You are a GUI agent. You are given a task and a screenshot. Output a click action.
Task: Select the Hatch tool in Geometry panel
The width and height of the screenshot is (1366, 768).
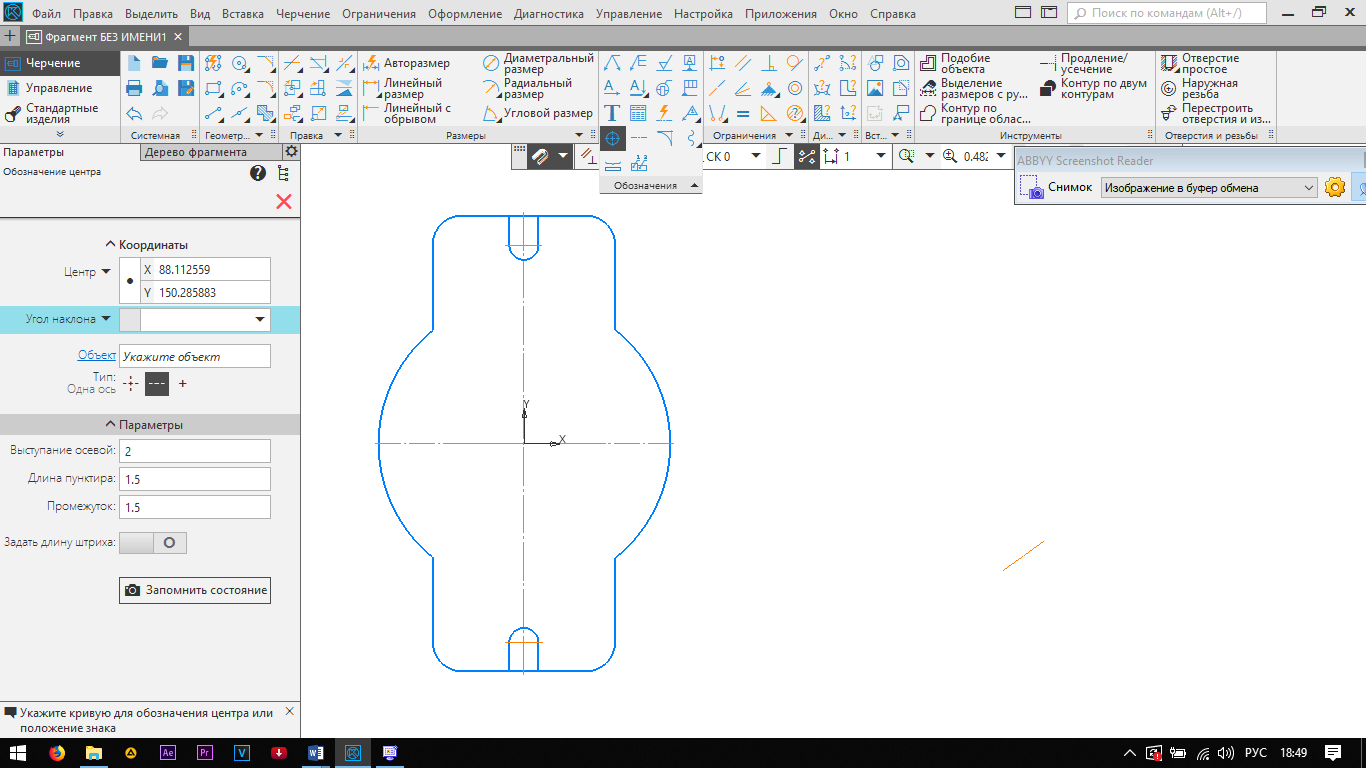(265, 114)
